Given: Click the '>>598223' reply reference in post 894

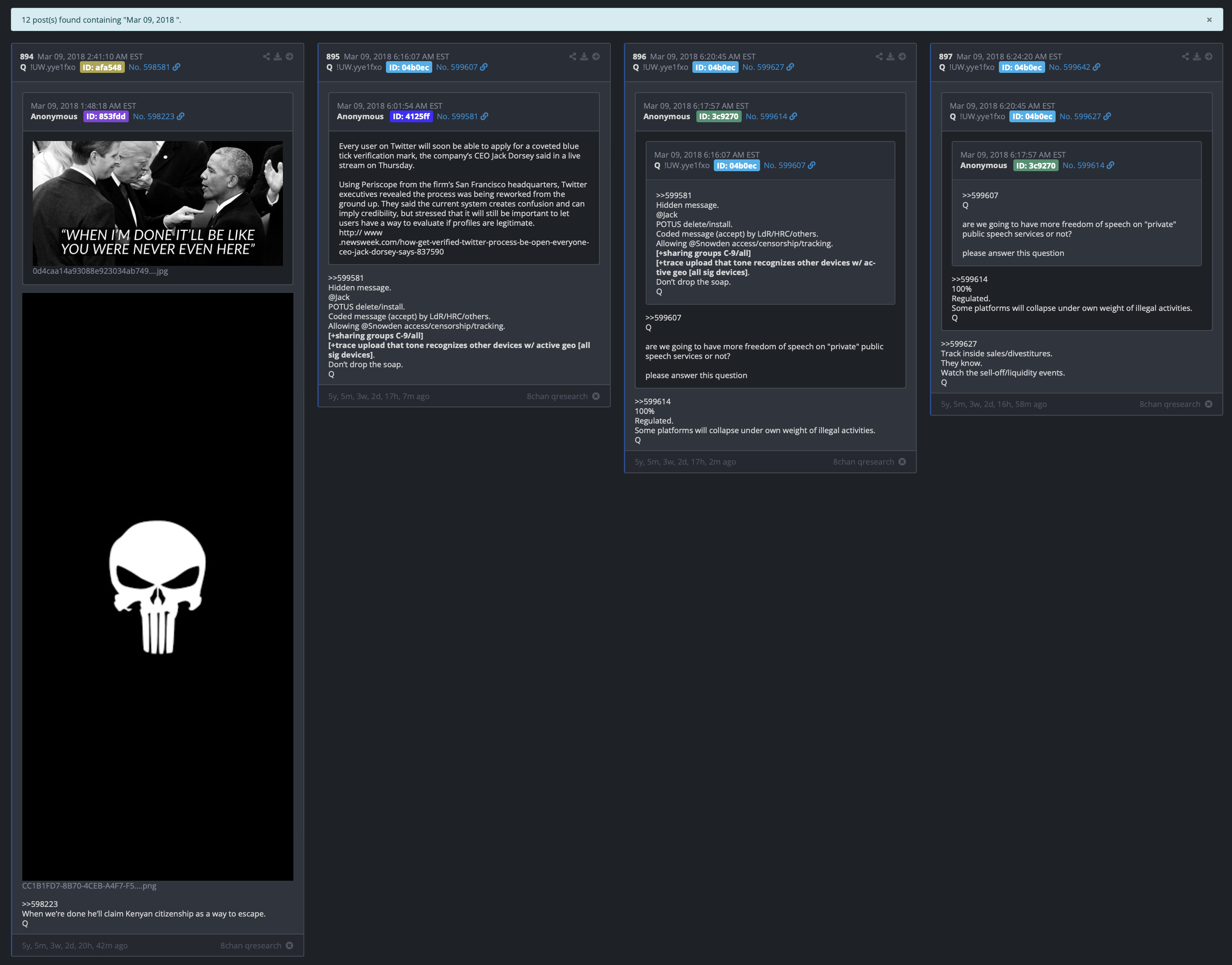Looking at the screenshot, I should [x=40, y=904].
